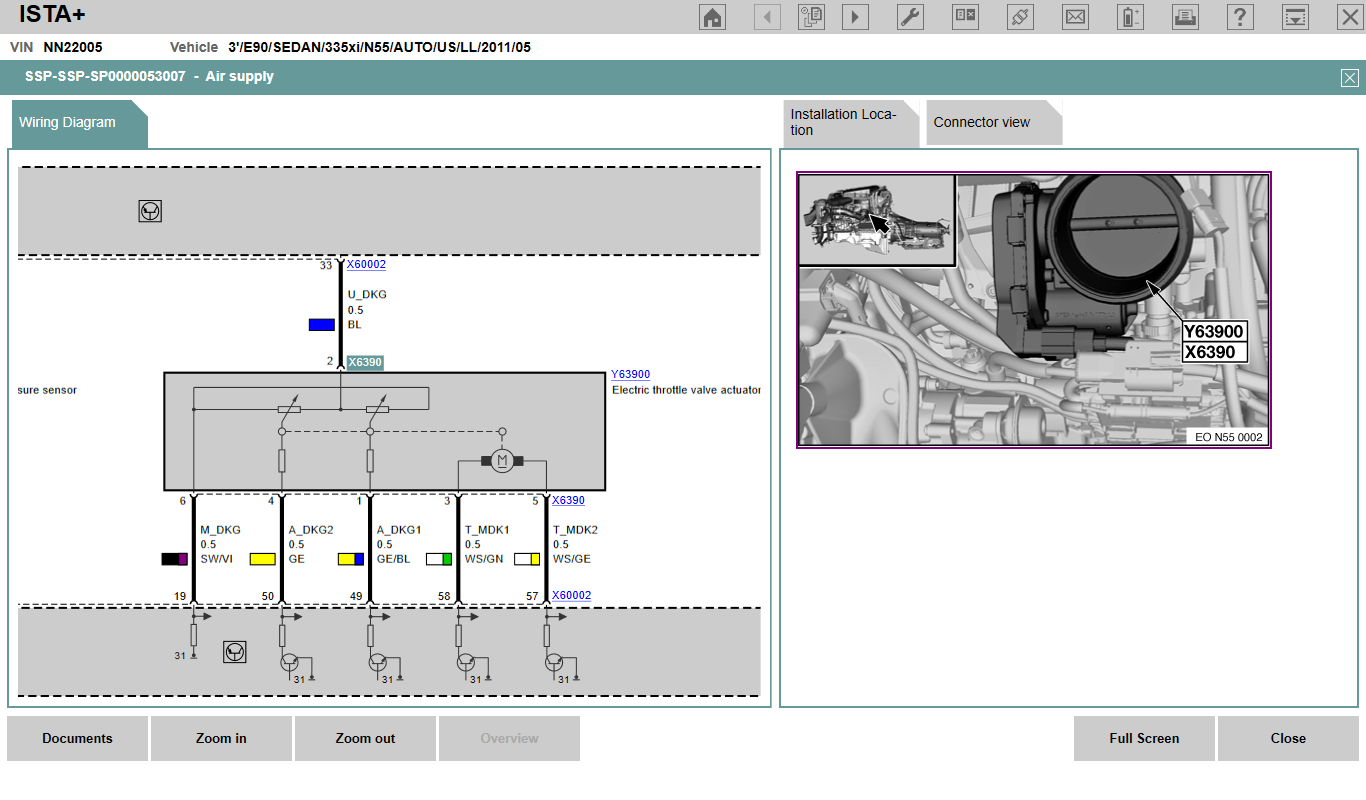
Task: Click the blue U_DKG wire color swatch
Action: (322, 325)
